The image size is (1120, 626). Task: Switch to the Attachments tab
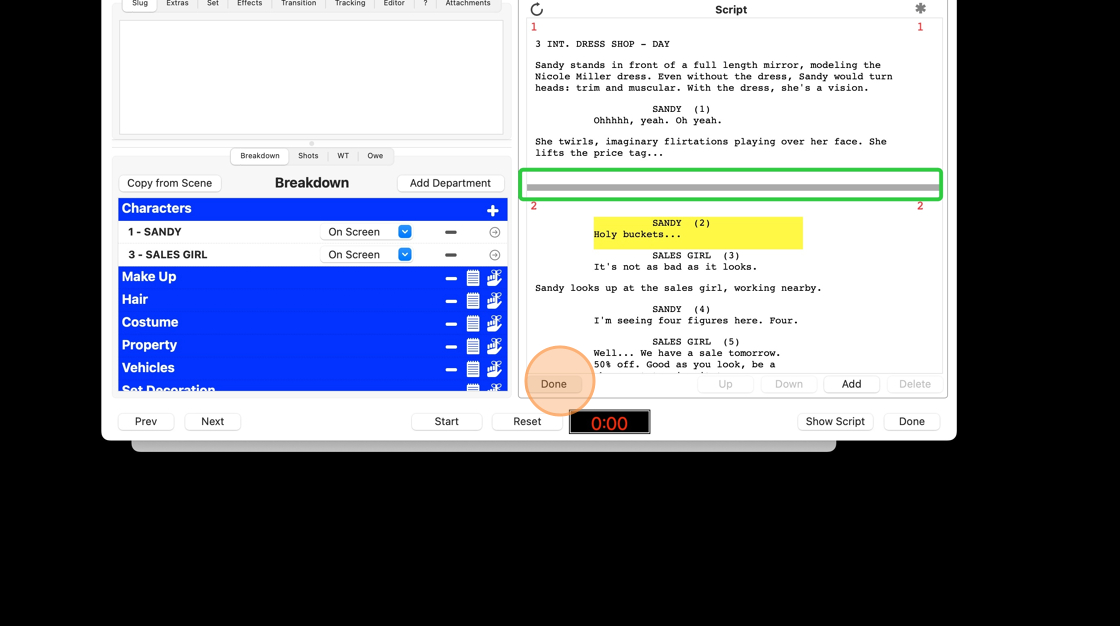click(x=468, y=4)
